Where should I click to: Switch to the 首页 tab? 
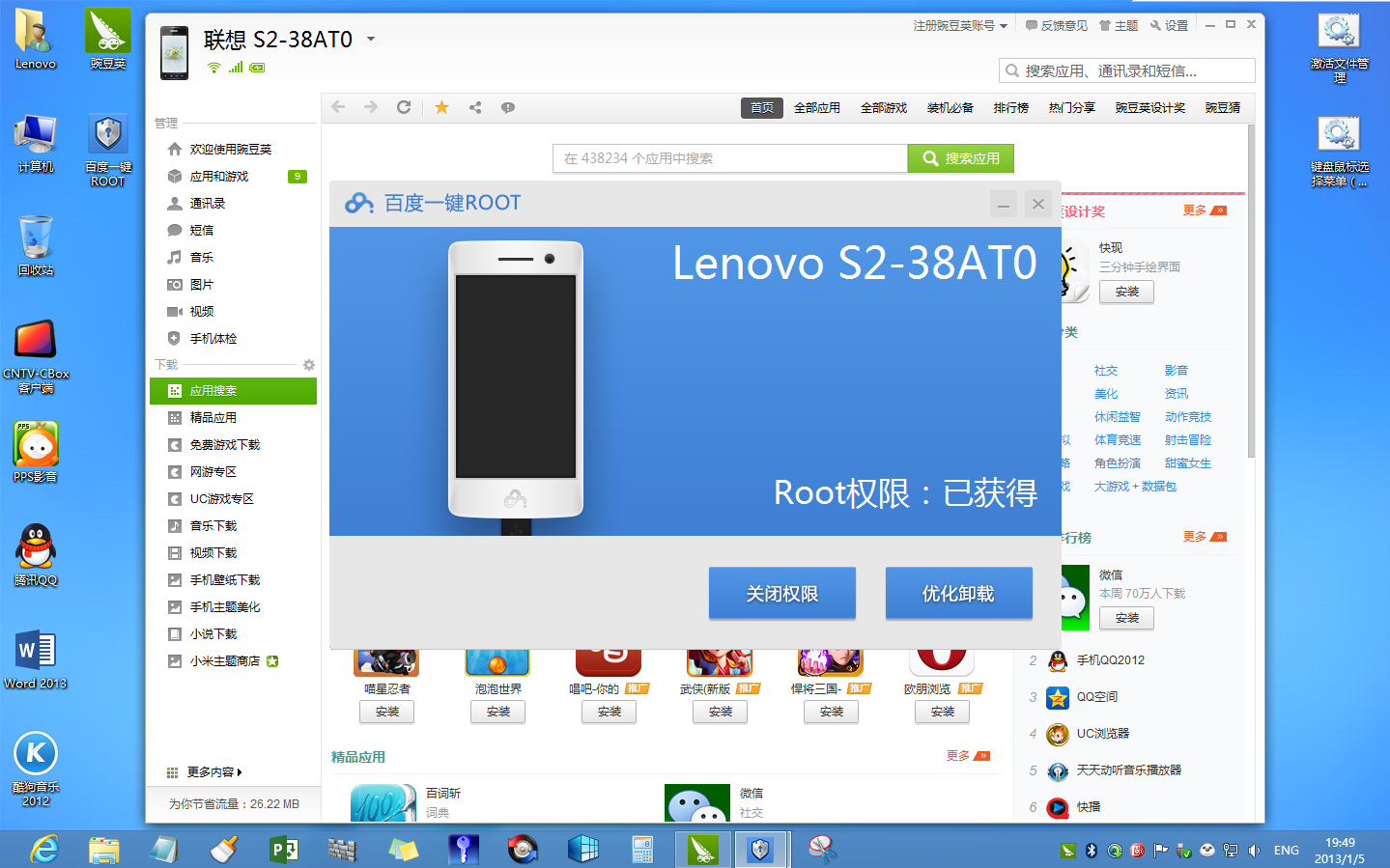click(x=762, y=108)
